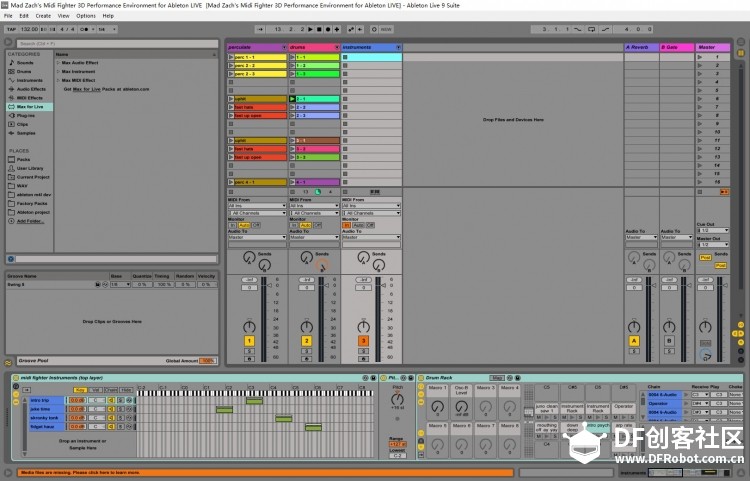This screenshot has height=481, width=750.
Task: Start playback with the transport Play button
Action: point(310,29)
